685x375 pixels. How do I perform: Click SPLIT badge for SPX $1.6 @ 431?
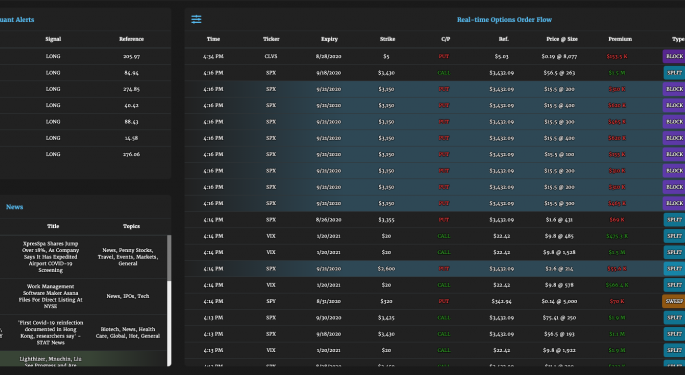(x=674, y=219)
